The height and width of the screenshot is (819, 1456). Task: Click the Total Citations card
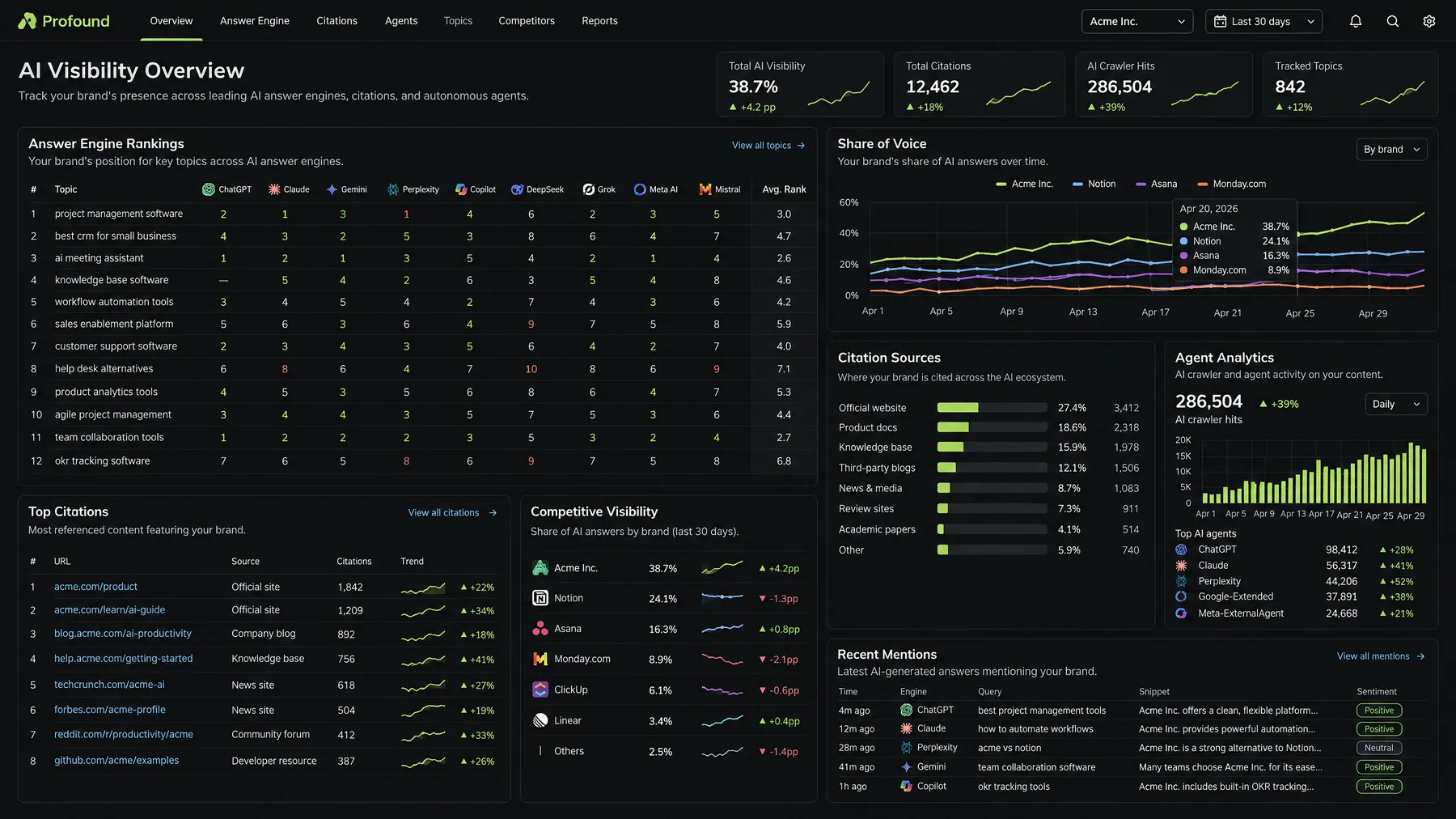coord(979,85)
